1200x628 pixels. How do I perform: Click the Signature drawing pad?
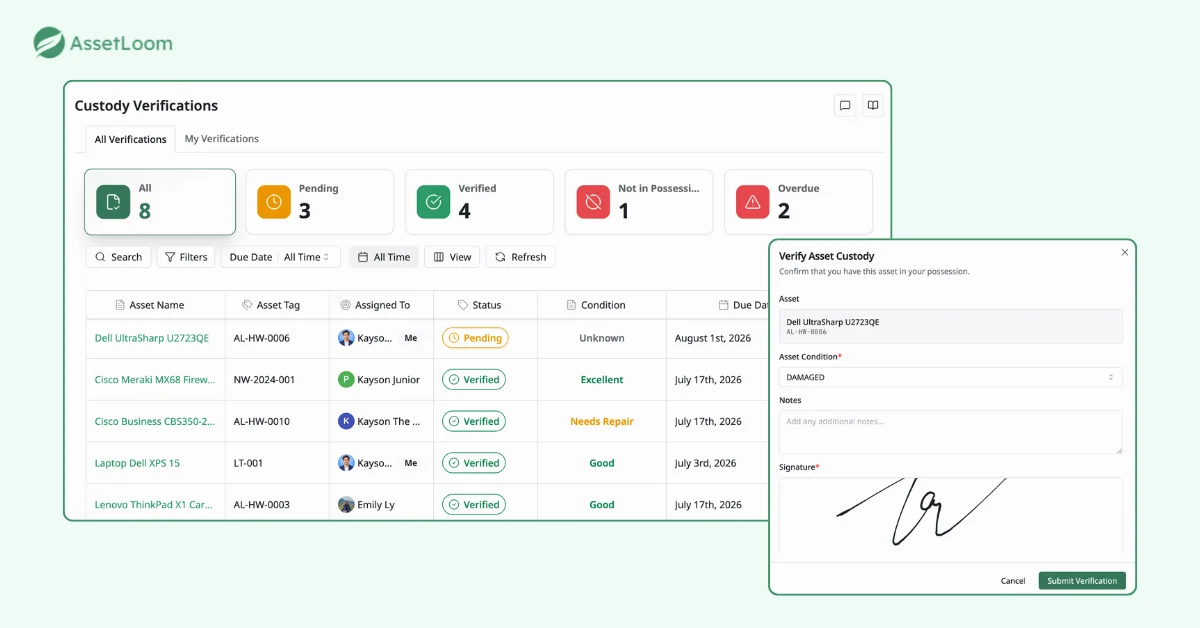[950, 515]
